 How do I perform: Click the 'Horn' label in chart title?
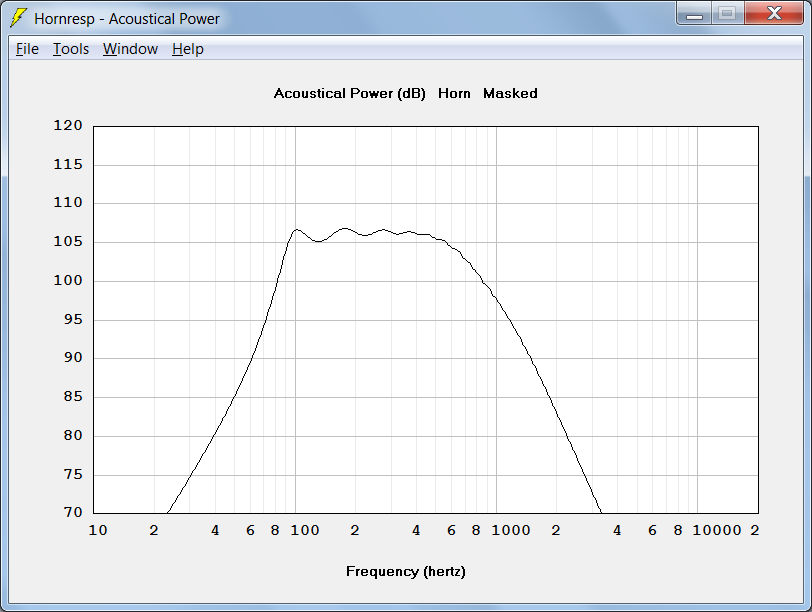[454, 94]
